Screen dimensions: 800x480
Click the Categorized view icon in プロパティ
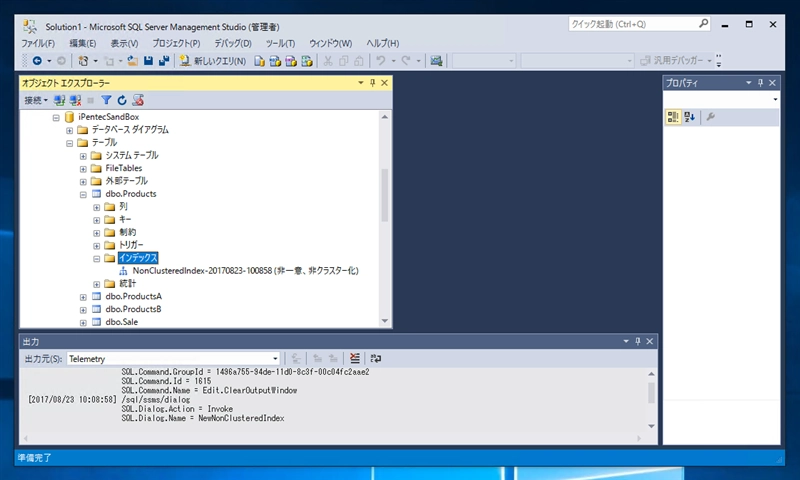pyautogui.click(x=673, y=117)
